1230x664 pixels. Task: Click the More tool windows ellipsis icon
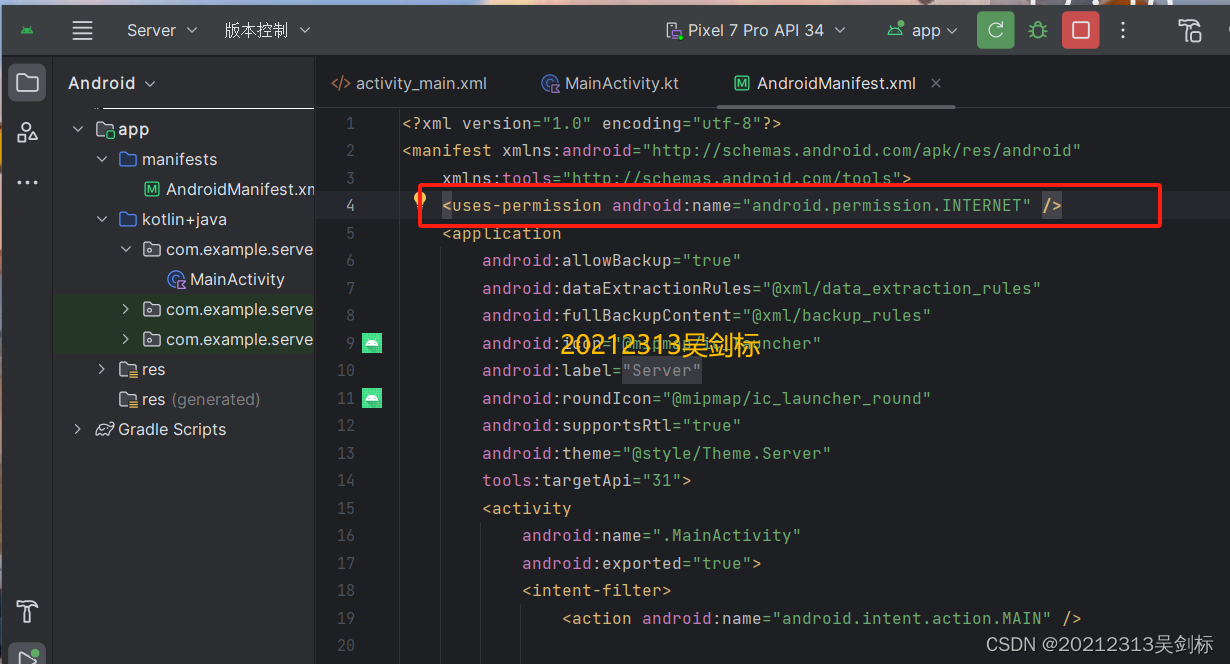[x=26, y=182]
